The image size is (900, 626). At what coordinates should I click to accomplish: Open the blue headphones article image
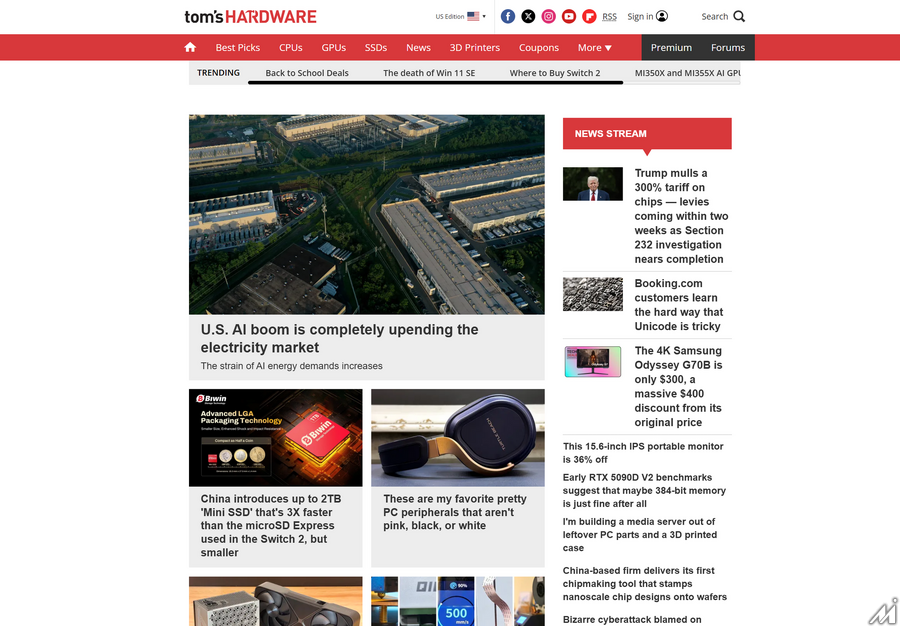tap(458, 438)
